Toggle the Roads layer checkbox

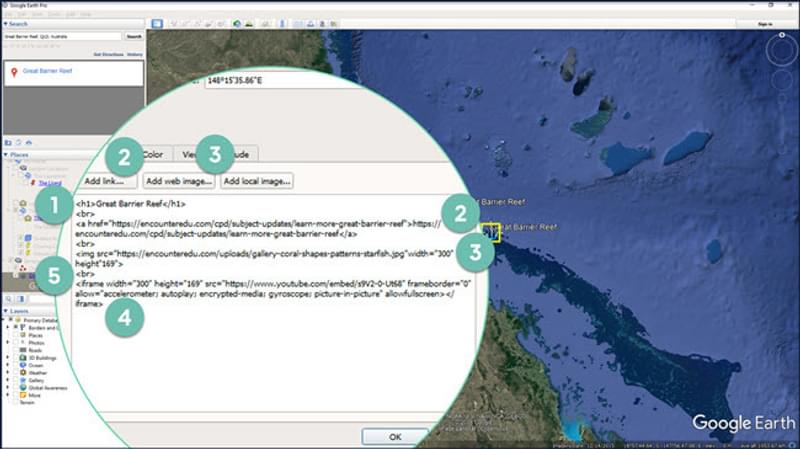point(17,351)
